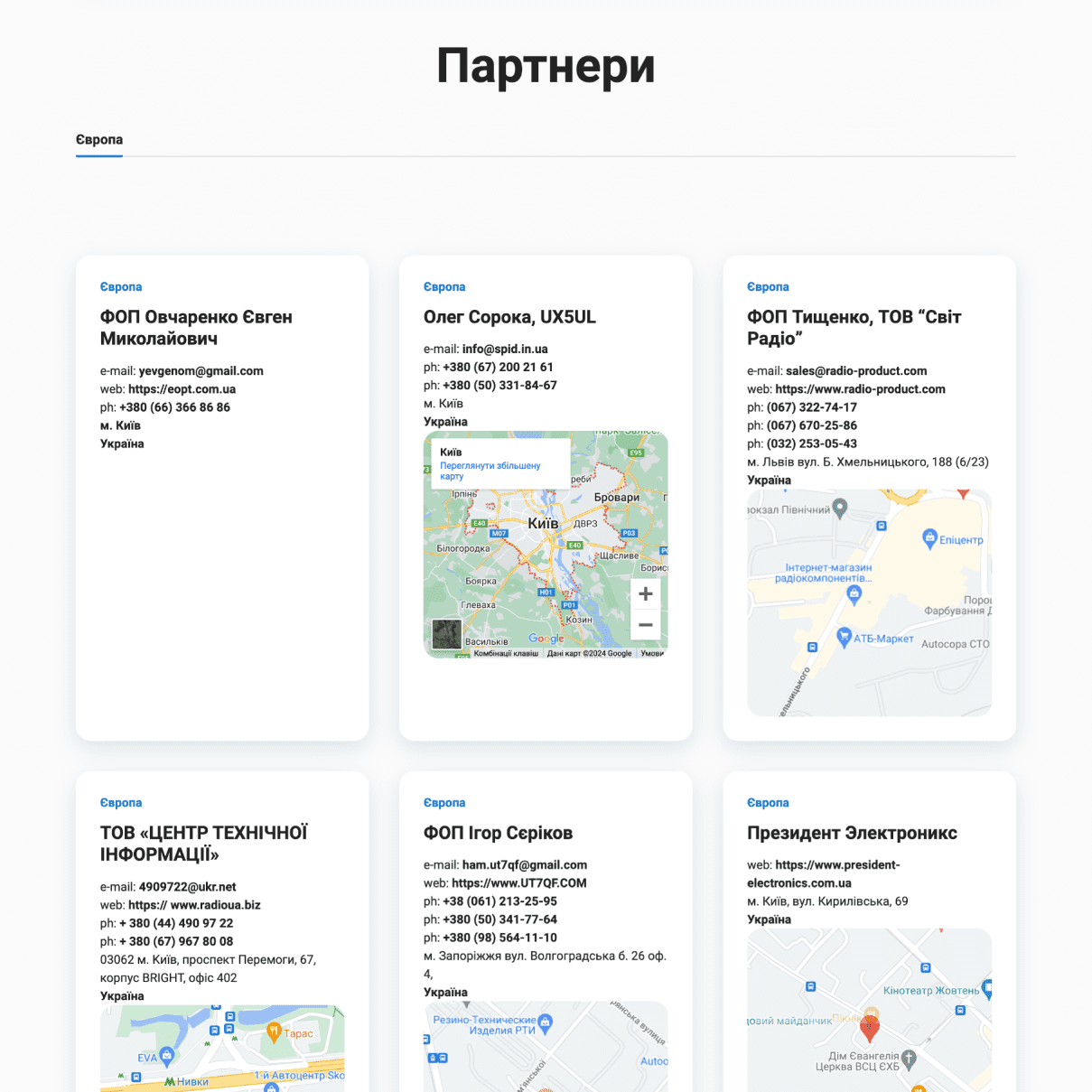The width and height of the screenshot is (1092, 1092).
Task: Click the EVA store pin on map
Action: point(167,1056)
